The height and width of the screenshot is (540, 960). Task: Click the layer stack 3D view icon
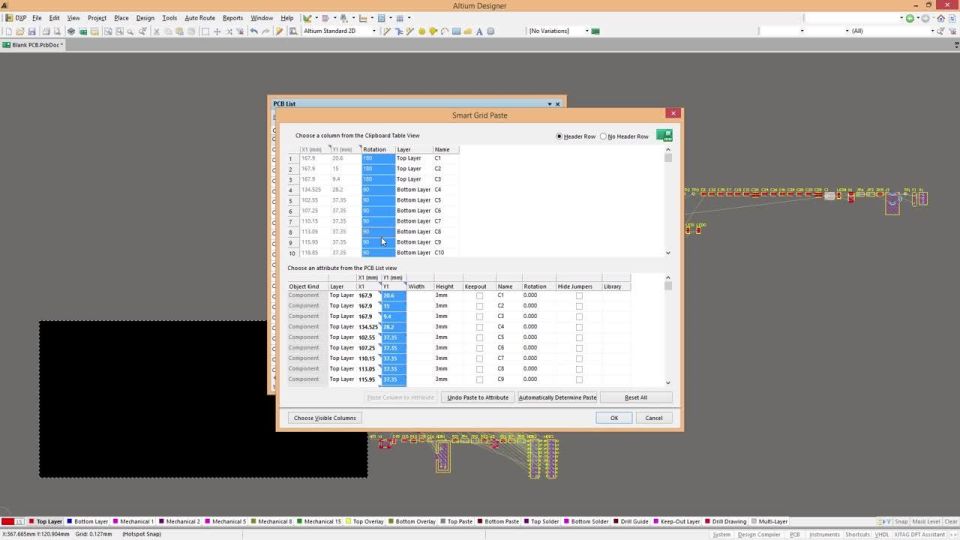point(72,31)
